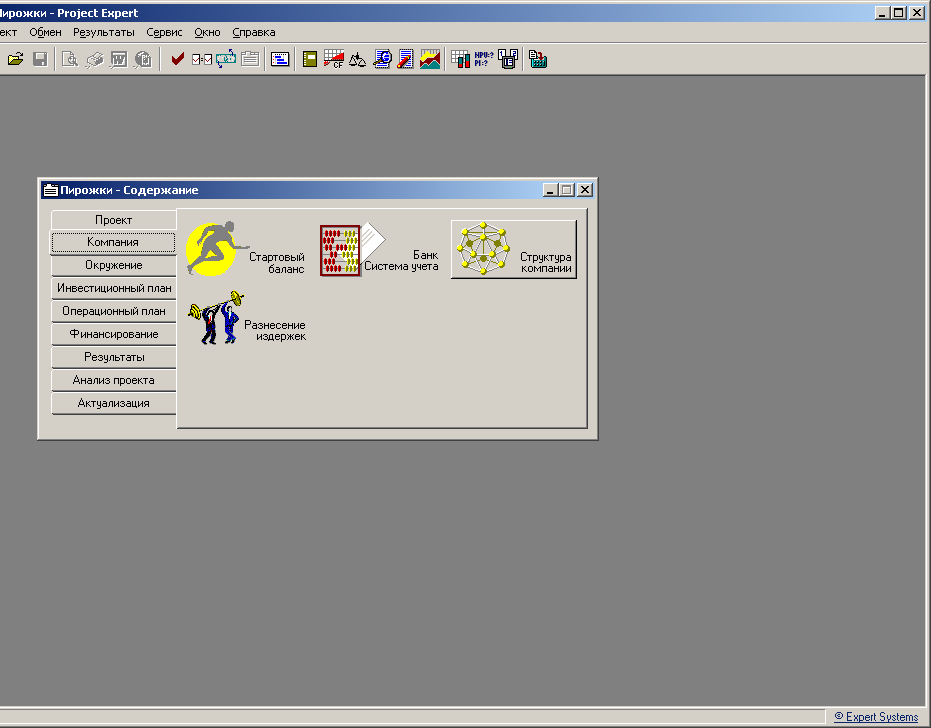Open Банк Система учета module
Screen dimensions: 931x728
click(x=379, y=249)
